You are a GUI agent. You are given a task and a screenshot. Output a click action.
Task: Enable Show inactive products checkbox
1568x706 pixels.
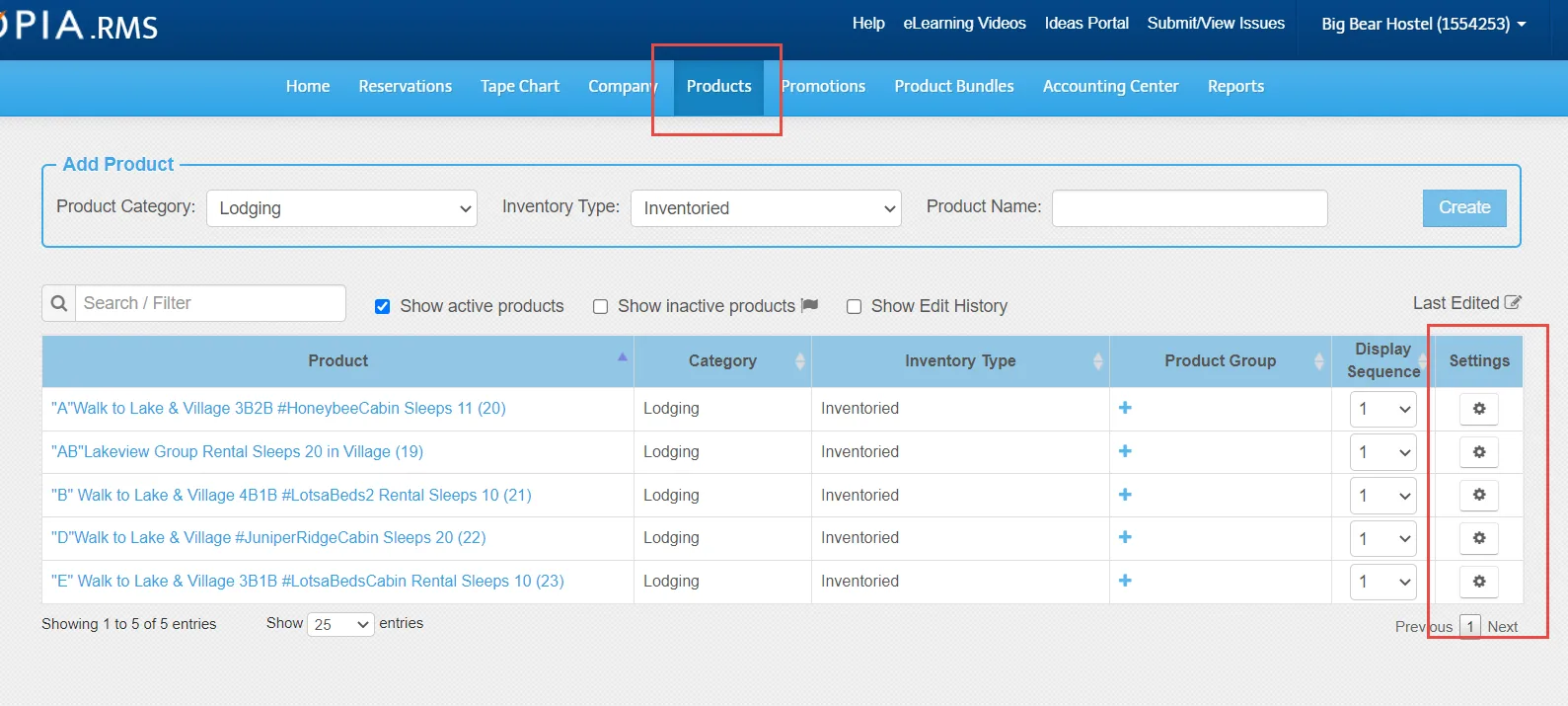[600, 306]
